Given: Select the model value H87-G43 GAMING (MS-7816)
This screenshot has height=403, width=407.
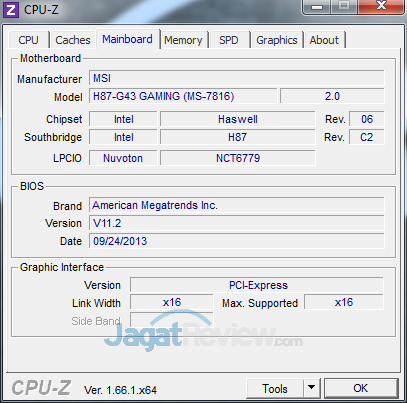Looking at the screenshot, I should pyautogui.click(x=183, y=96).
